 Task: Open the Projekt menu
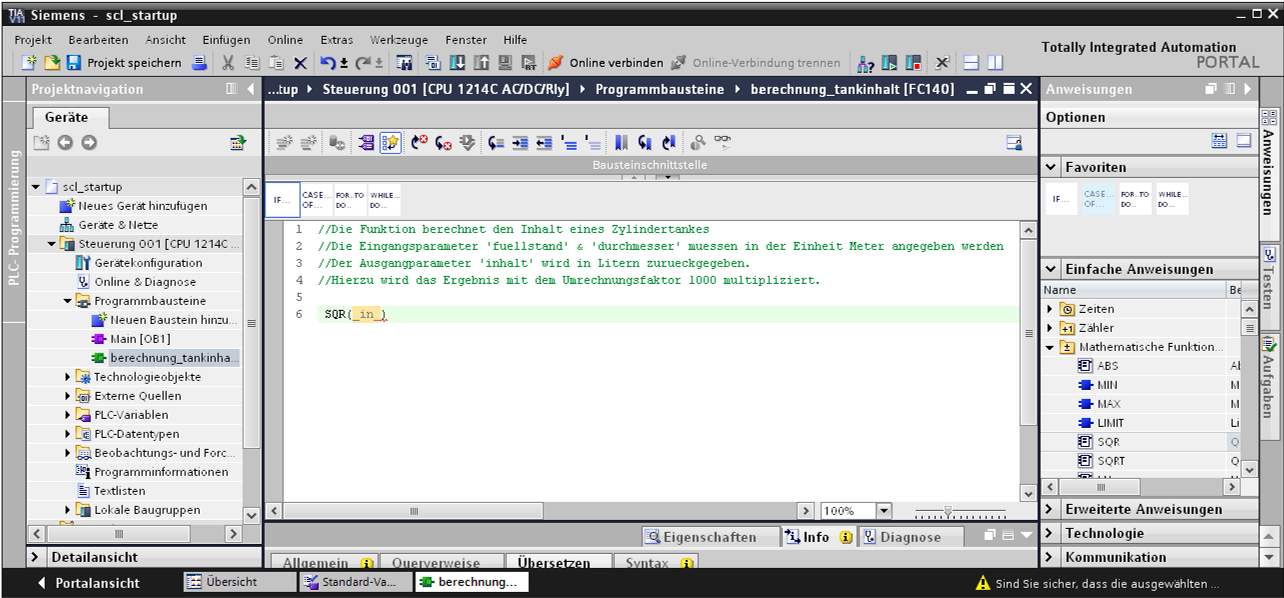33,40
